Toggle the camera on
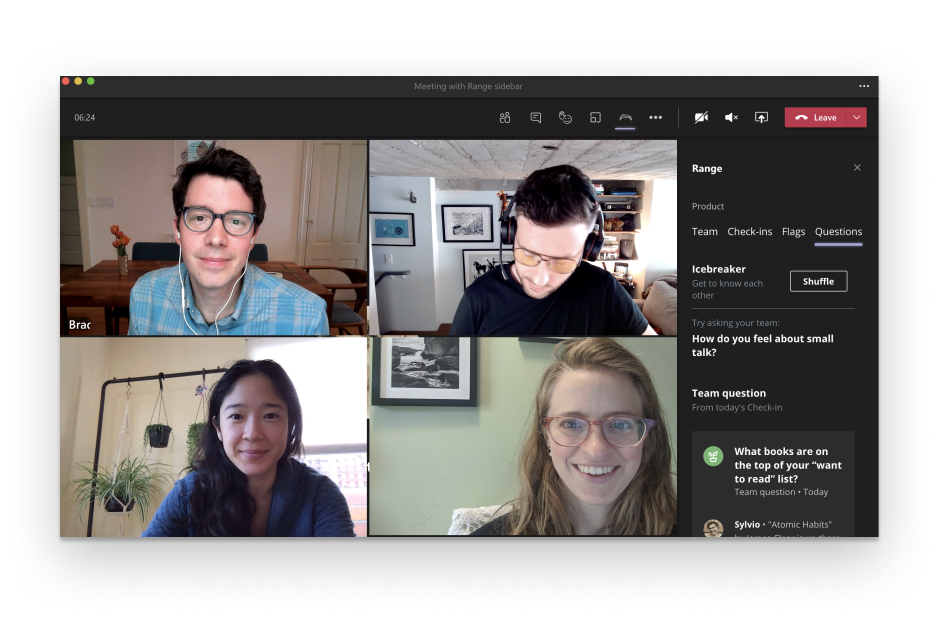The image size is (939, 617). coord(701,117)
